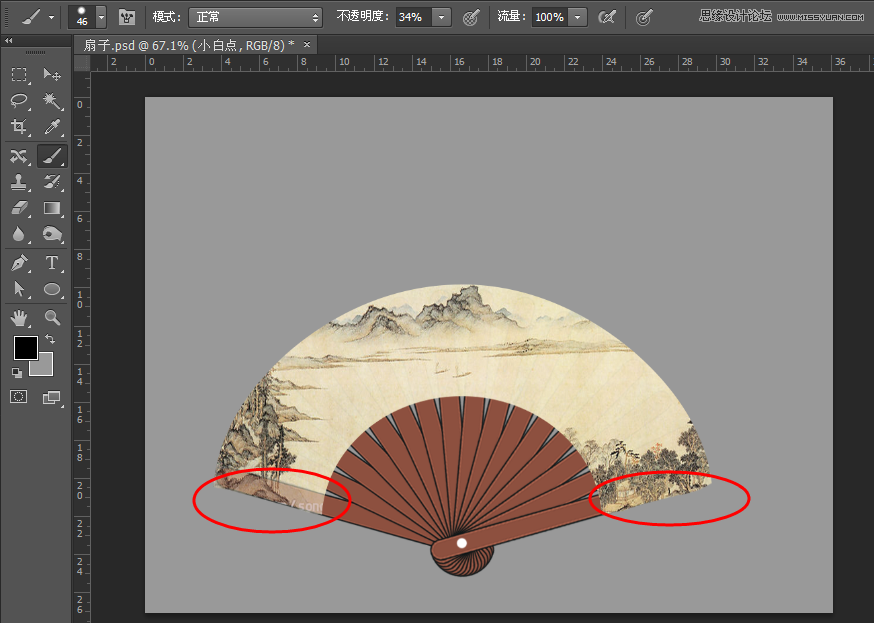Expand the Flow (流量) dropdown
This screenshot has width=874, height=623.
(576, 17)
